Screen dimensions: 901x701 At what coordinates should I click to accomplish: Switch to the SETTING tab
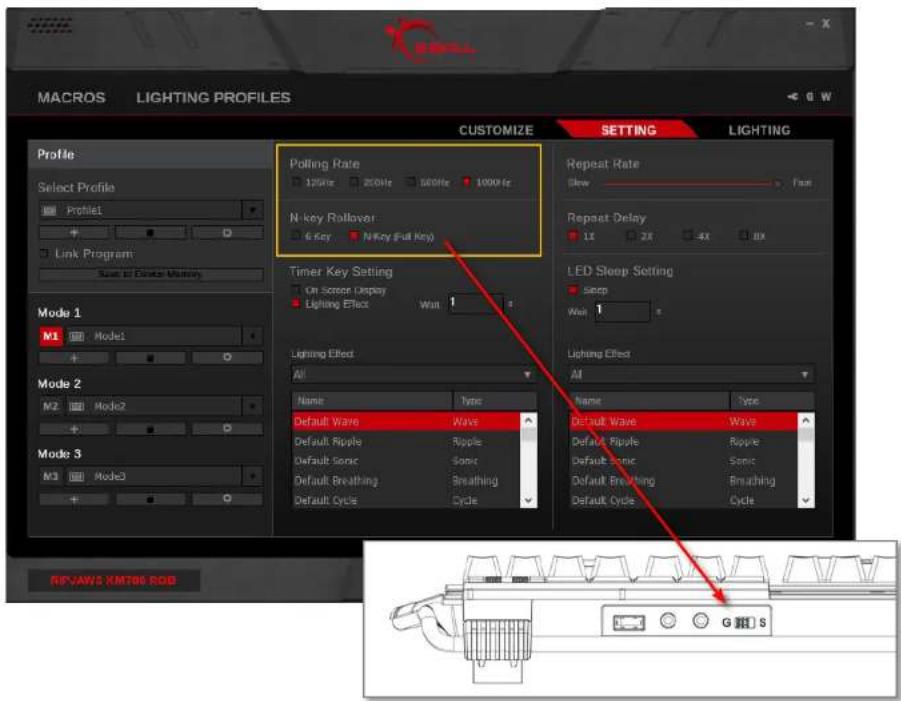[x=628, y=130]
